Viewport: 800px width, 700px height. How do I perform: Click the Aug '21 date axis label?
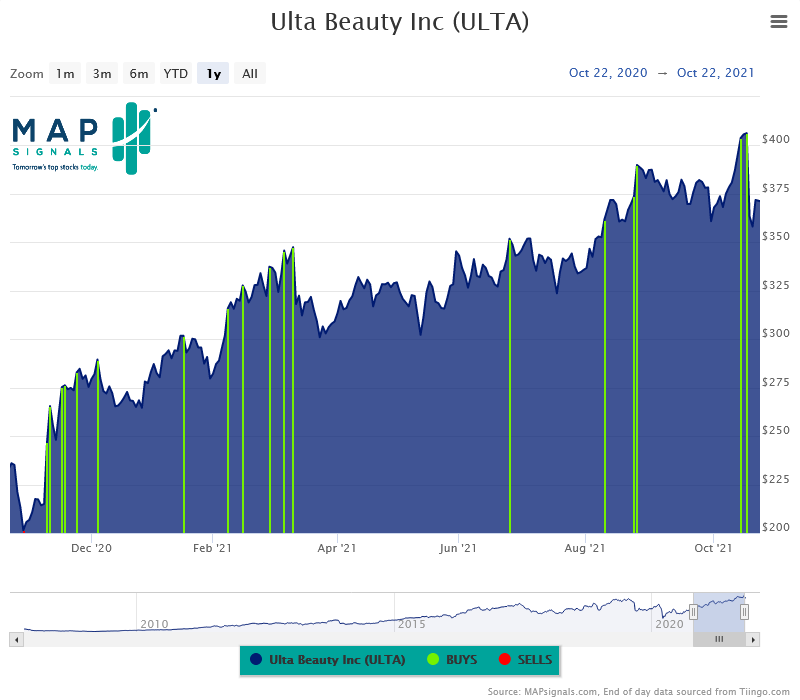click(x=585, y=548)
